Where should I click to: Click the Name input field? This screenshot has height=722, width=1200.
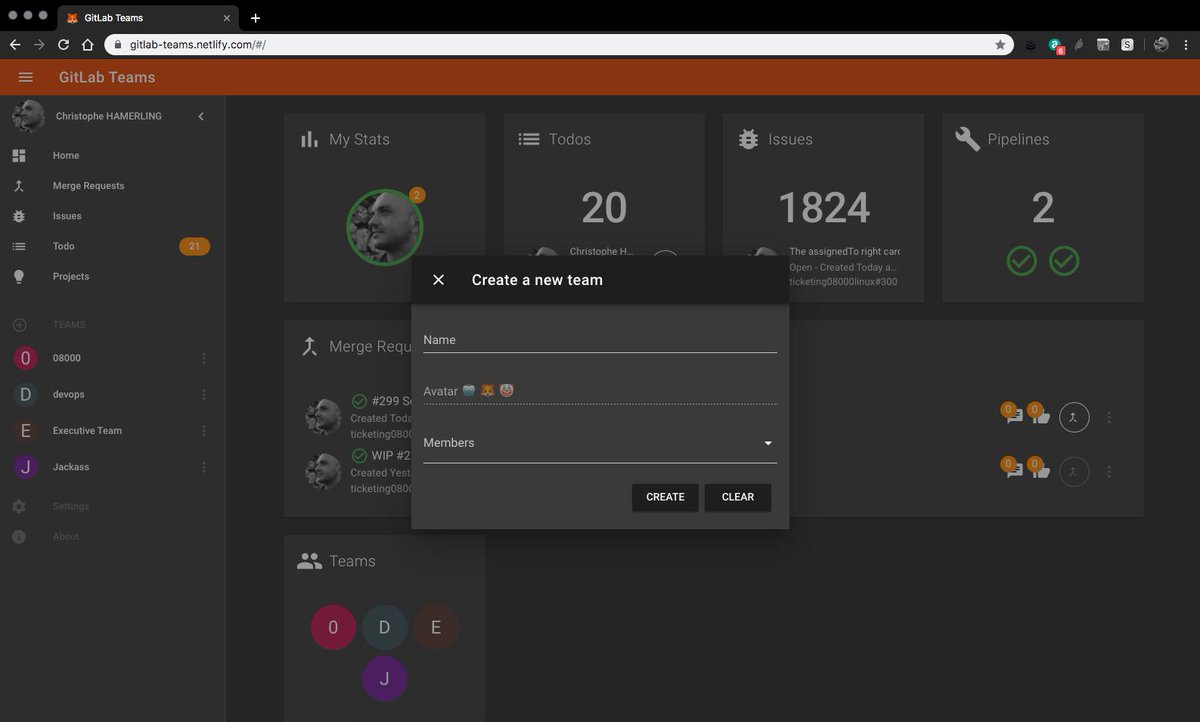(600, 340)
